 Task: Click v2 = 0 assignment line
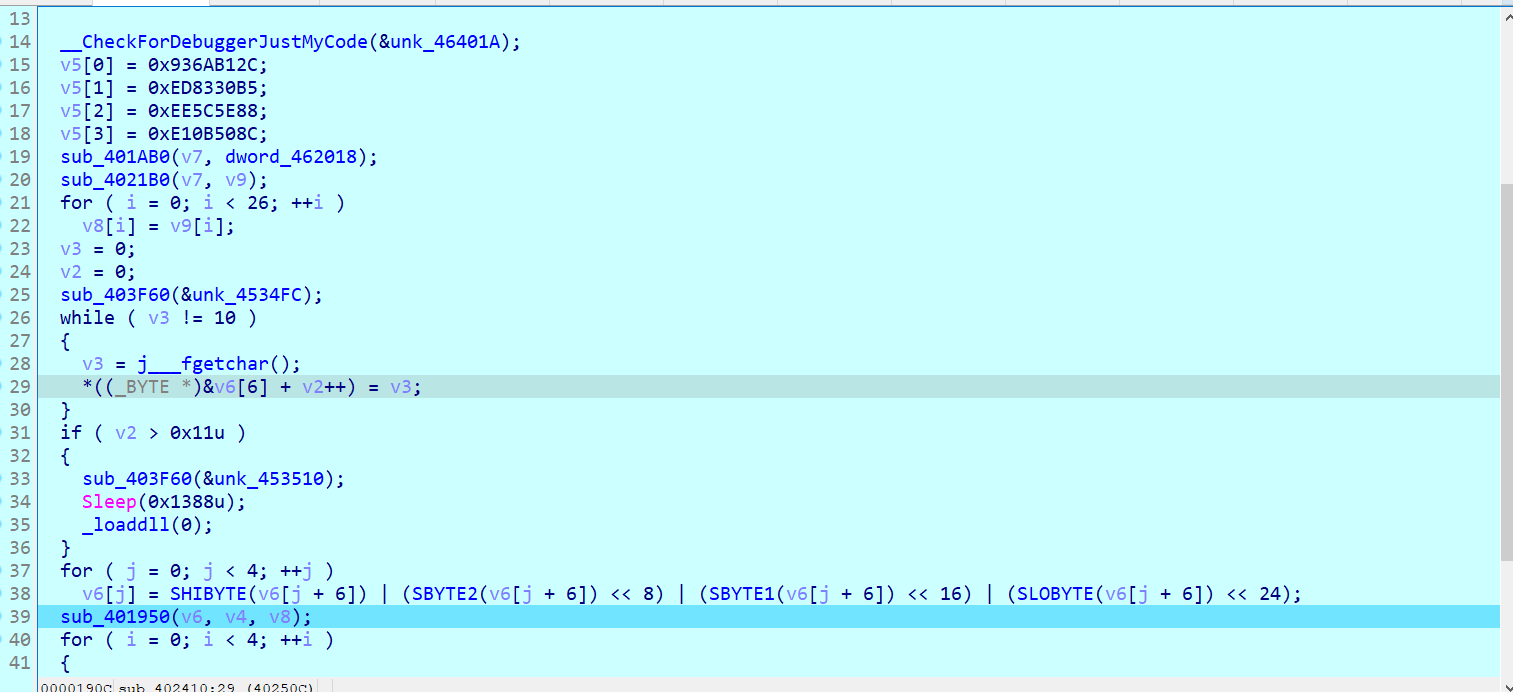click(98, 272)
